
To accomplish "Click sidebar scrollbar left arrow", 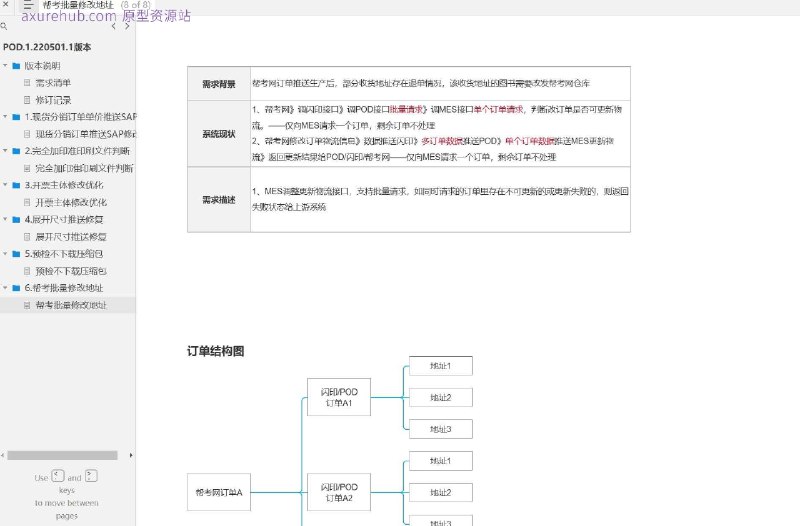I will [3, 455].
